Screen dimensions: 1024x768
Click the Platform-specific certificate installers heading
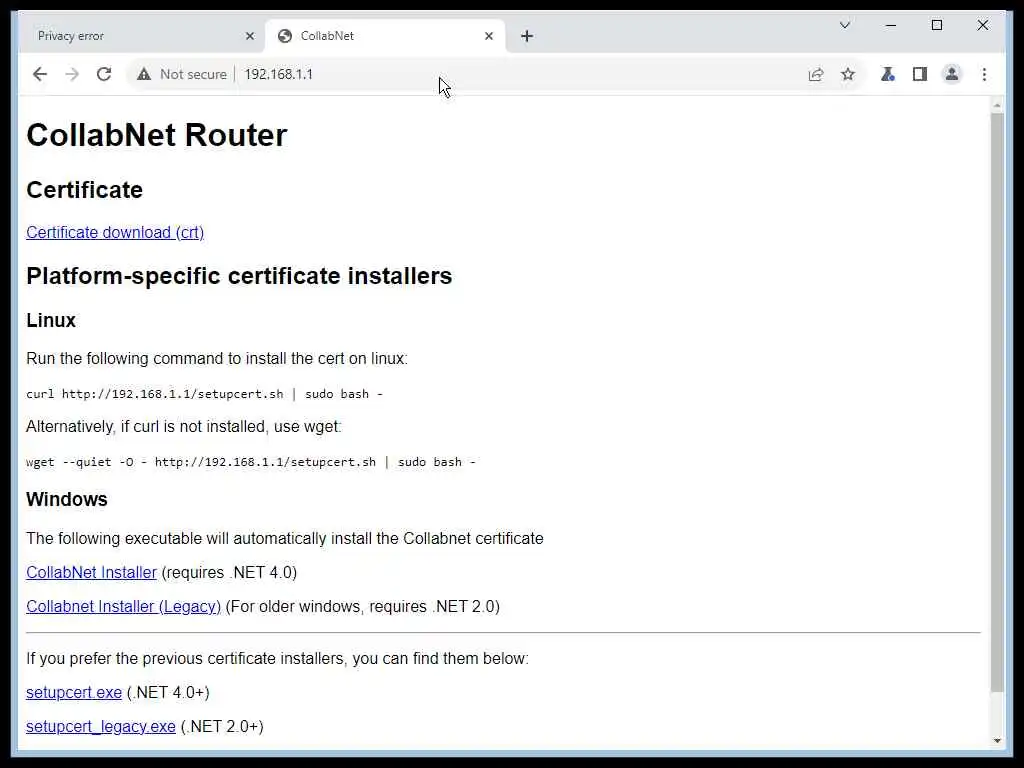239,276
